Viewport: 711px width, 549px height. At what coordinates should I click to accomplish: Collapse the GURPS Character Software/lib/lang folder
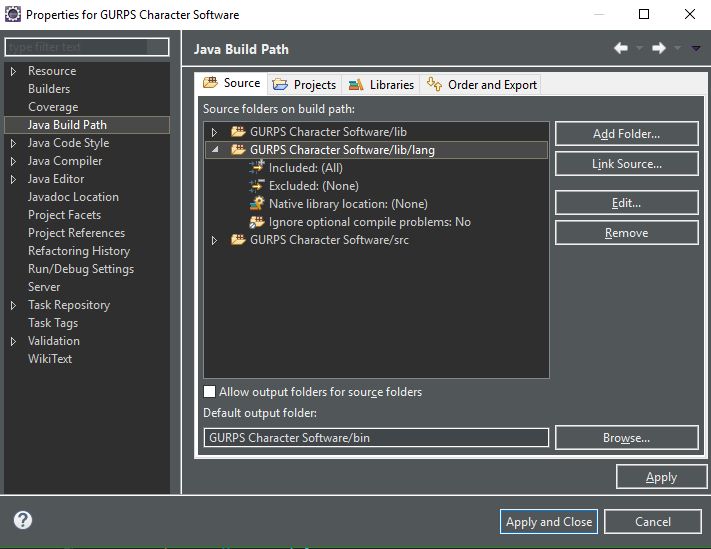(215, 149)
